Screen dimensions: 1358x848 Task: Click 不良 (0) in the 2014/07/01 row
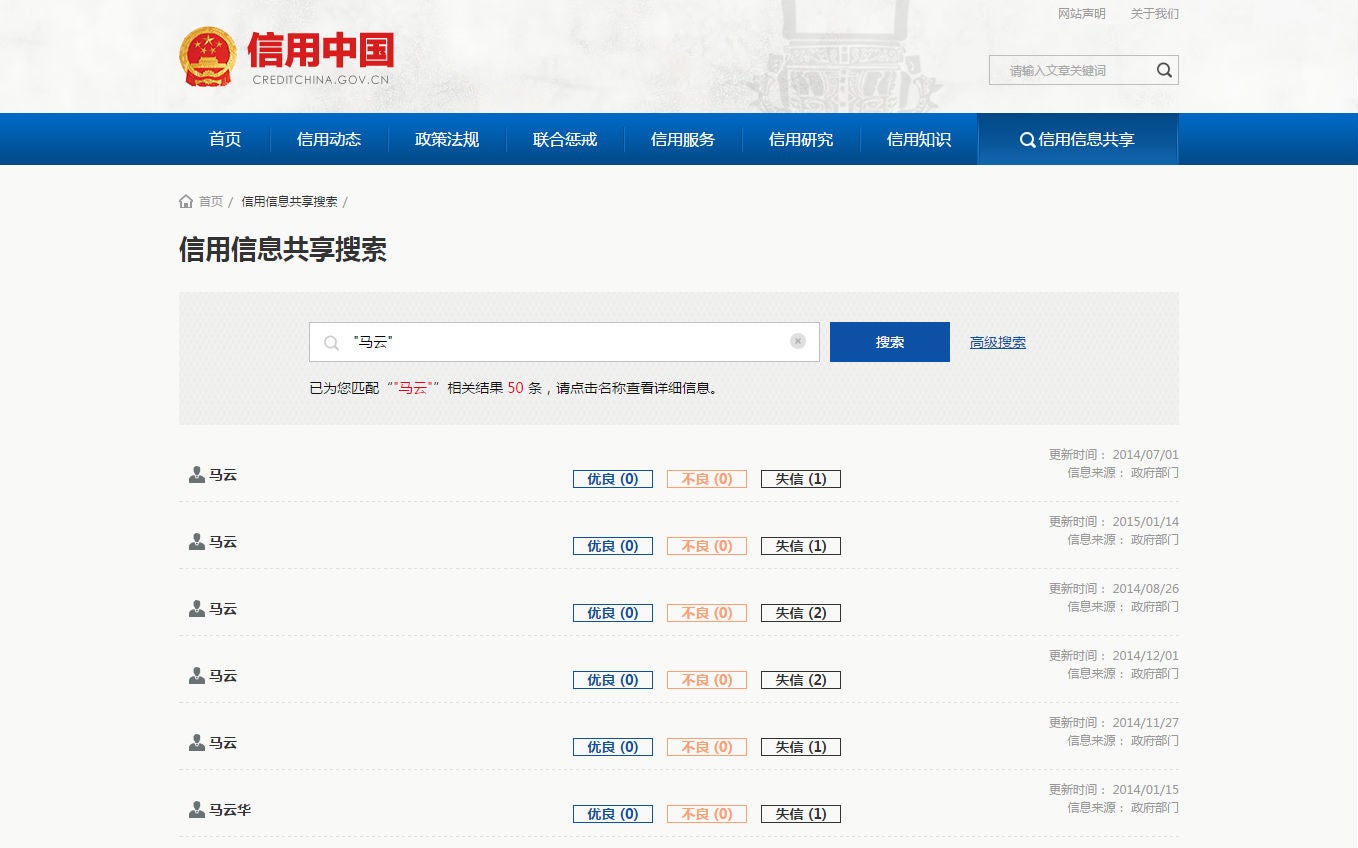pyautogui.click(x=707, y=479)
